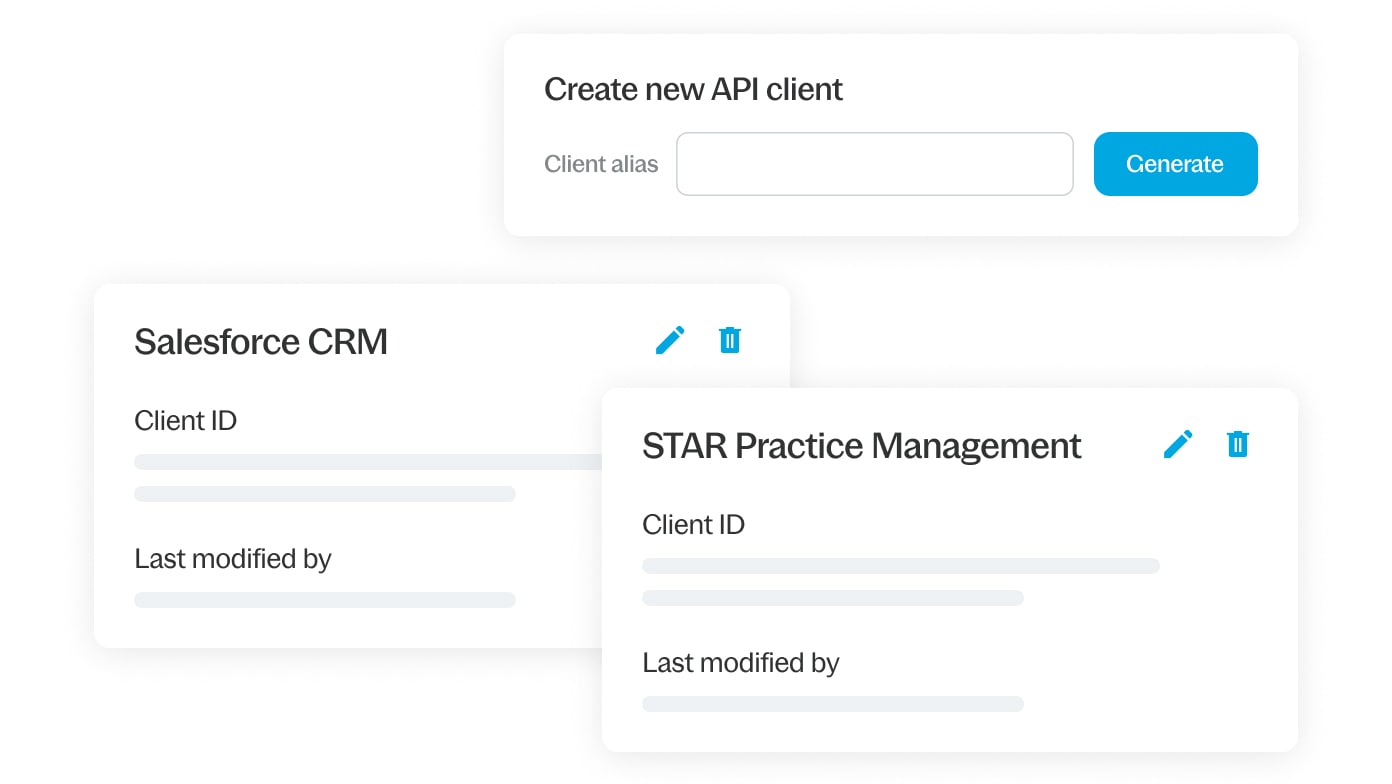Click the Client alias label

point(601,164)
